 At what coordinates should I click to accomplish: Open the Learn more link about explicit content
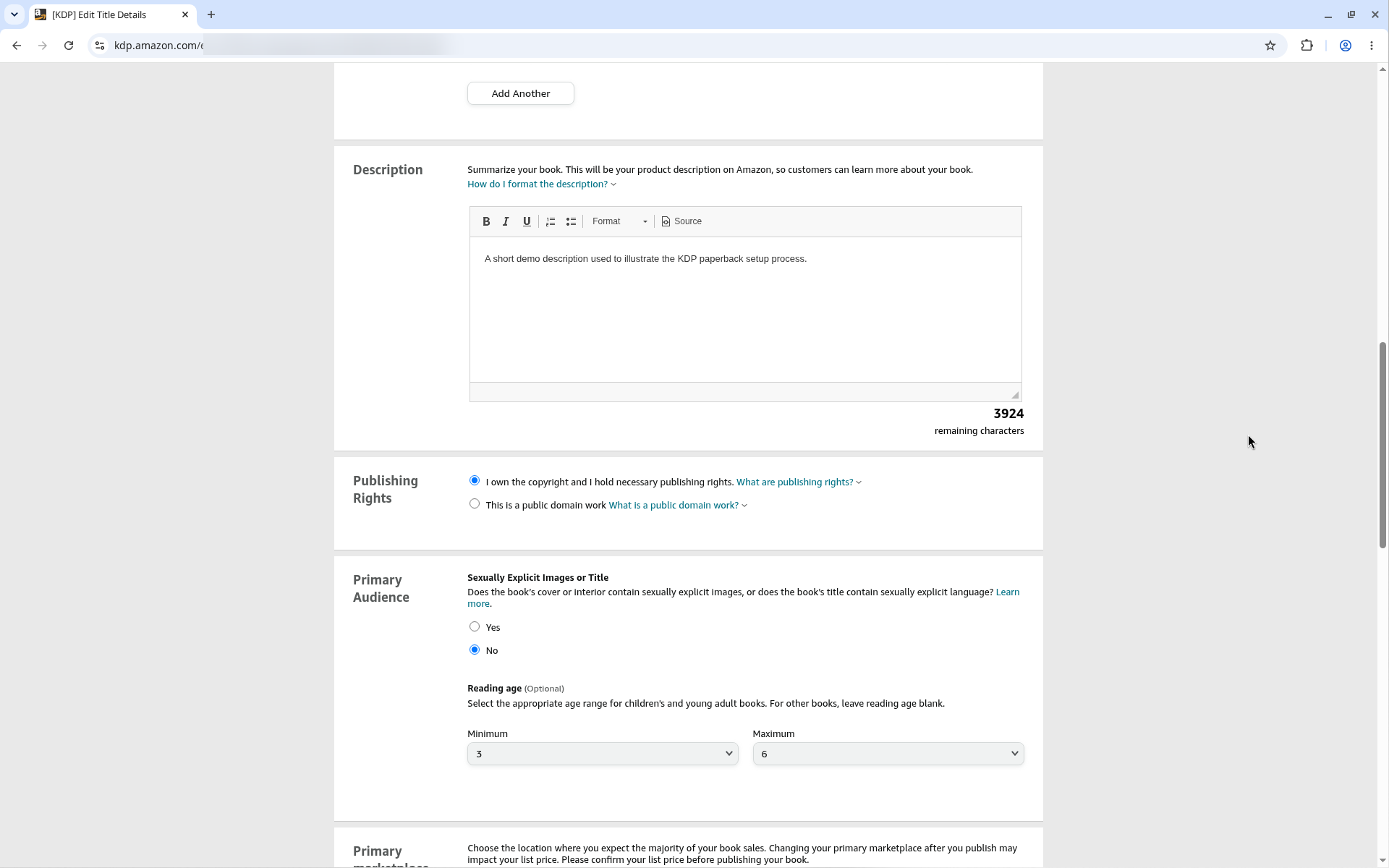pos(1008,592)
